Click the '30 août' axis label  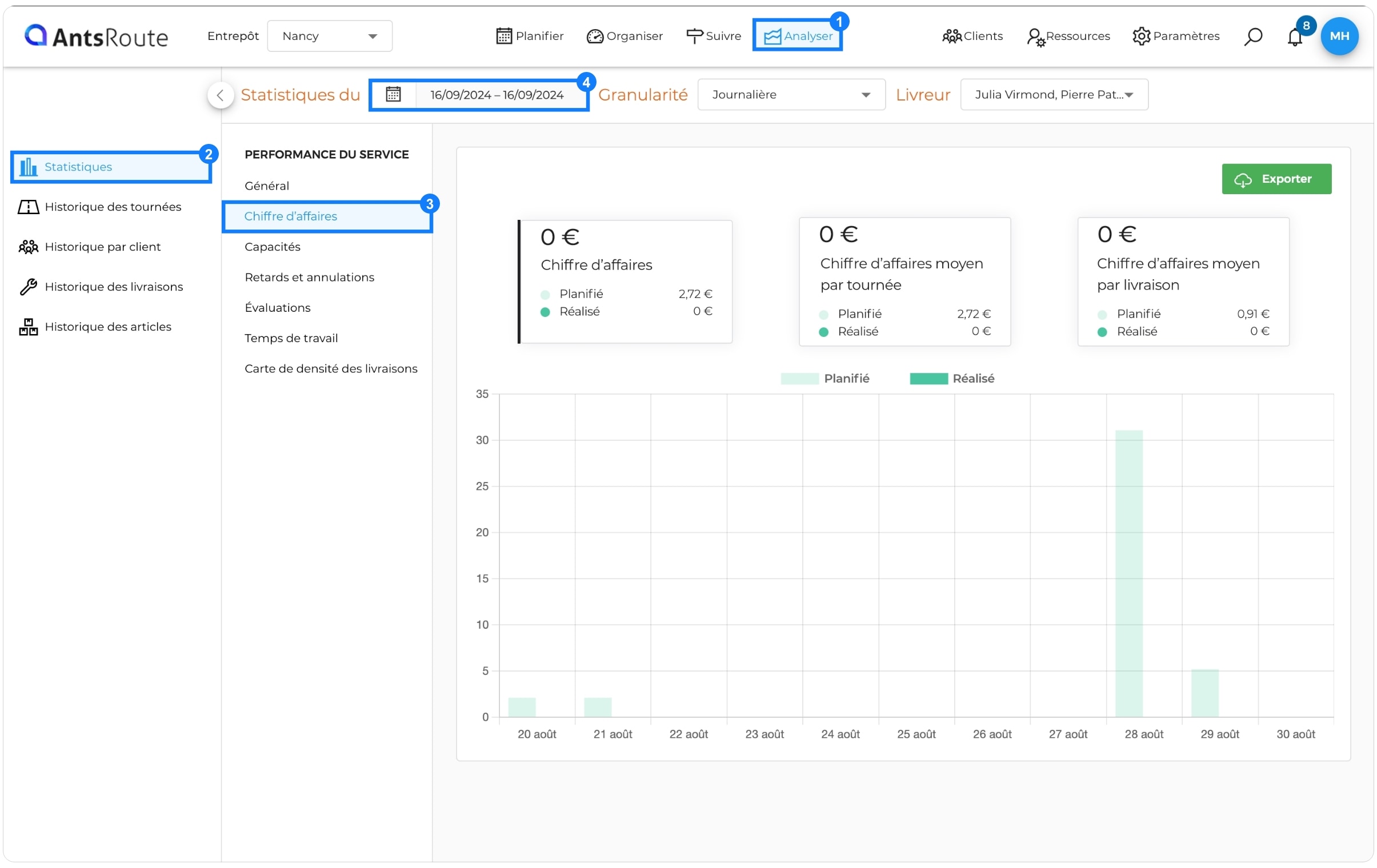[x=1295, y=734]
